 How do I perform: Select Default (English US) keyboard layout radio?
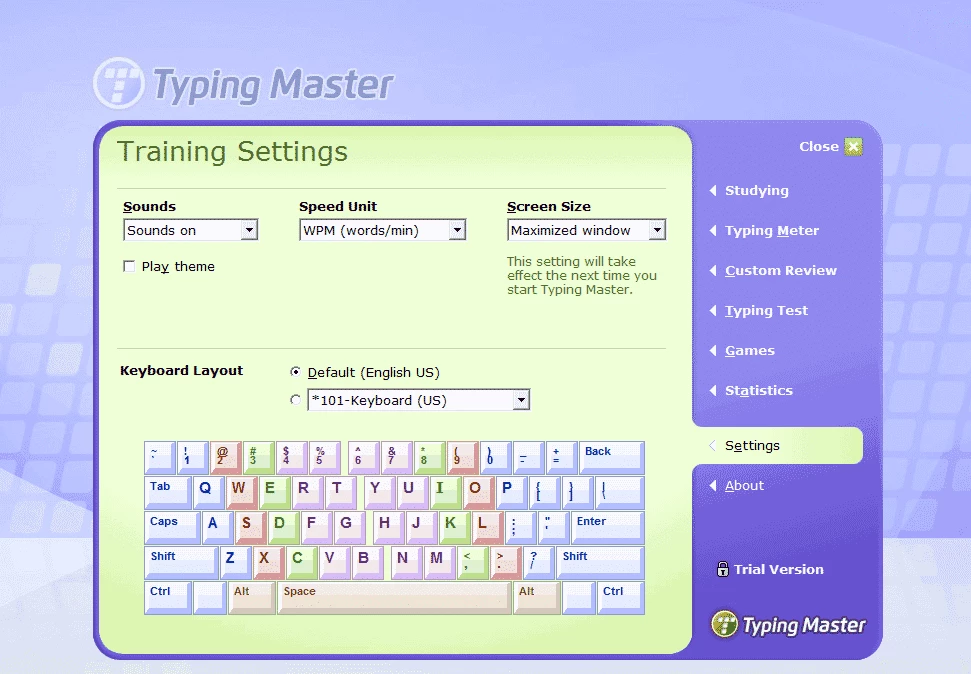295,372
